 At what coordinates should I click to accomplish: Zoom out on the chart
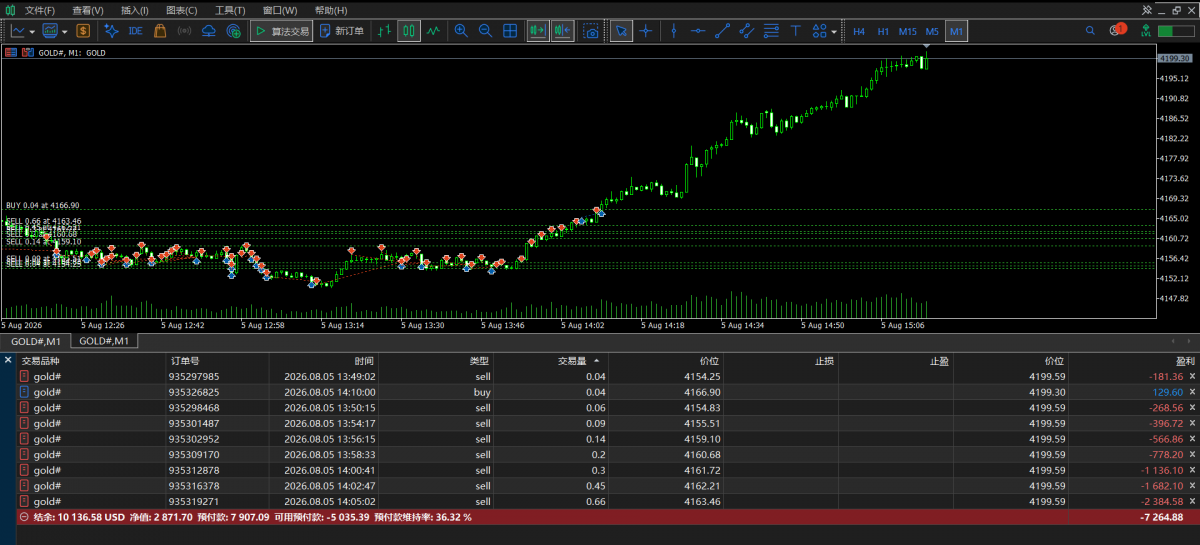coord(485,31)
